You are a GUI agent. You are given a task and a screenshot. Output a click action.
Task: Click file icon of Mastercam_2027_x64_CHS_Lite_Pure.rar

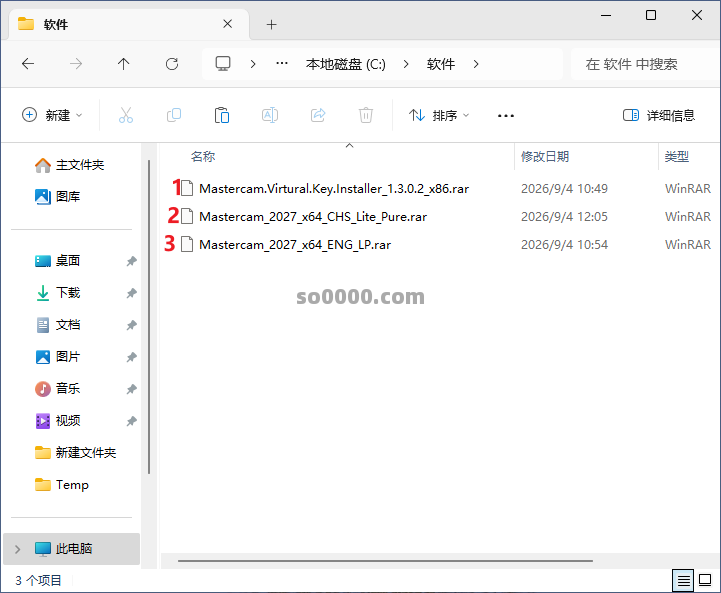tap(187, 216)
